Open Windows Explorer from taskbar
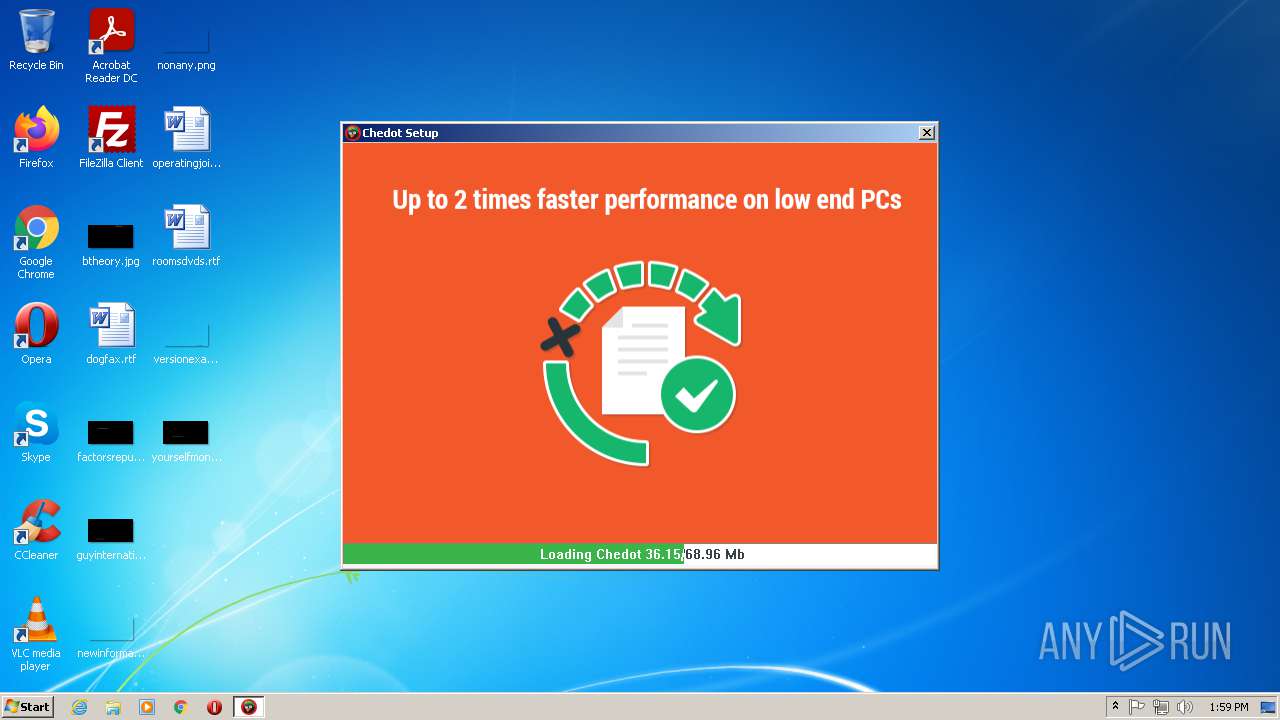This screenshot has width=1280, height=720. pyautogui.click(x=113, y=707)
